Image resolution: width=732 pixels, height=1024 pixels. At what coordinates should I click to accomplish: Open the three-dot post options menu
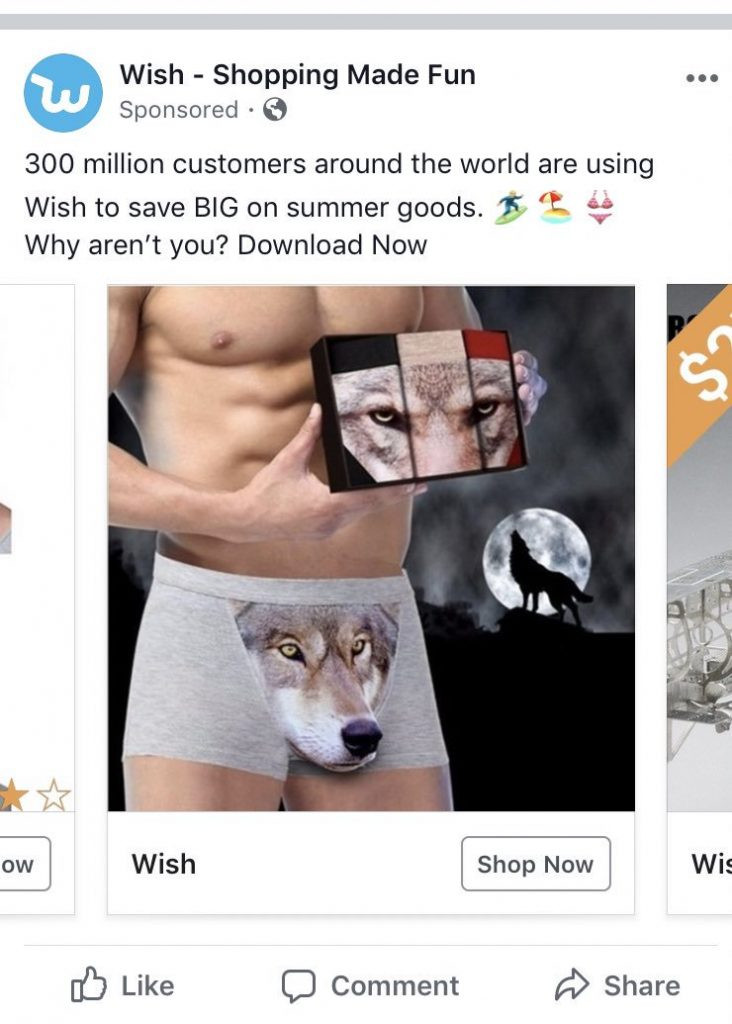[702, 78]
